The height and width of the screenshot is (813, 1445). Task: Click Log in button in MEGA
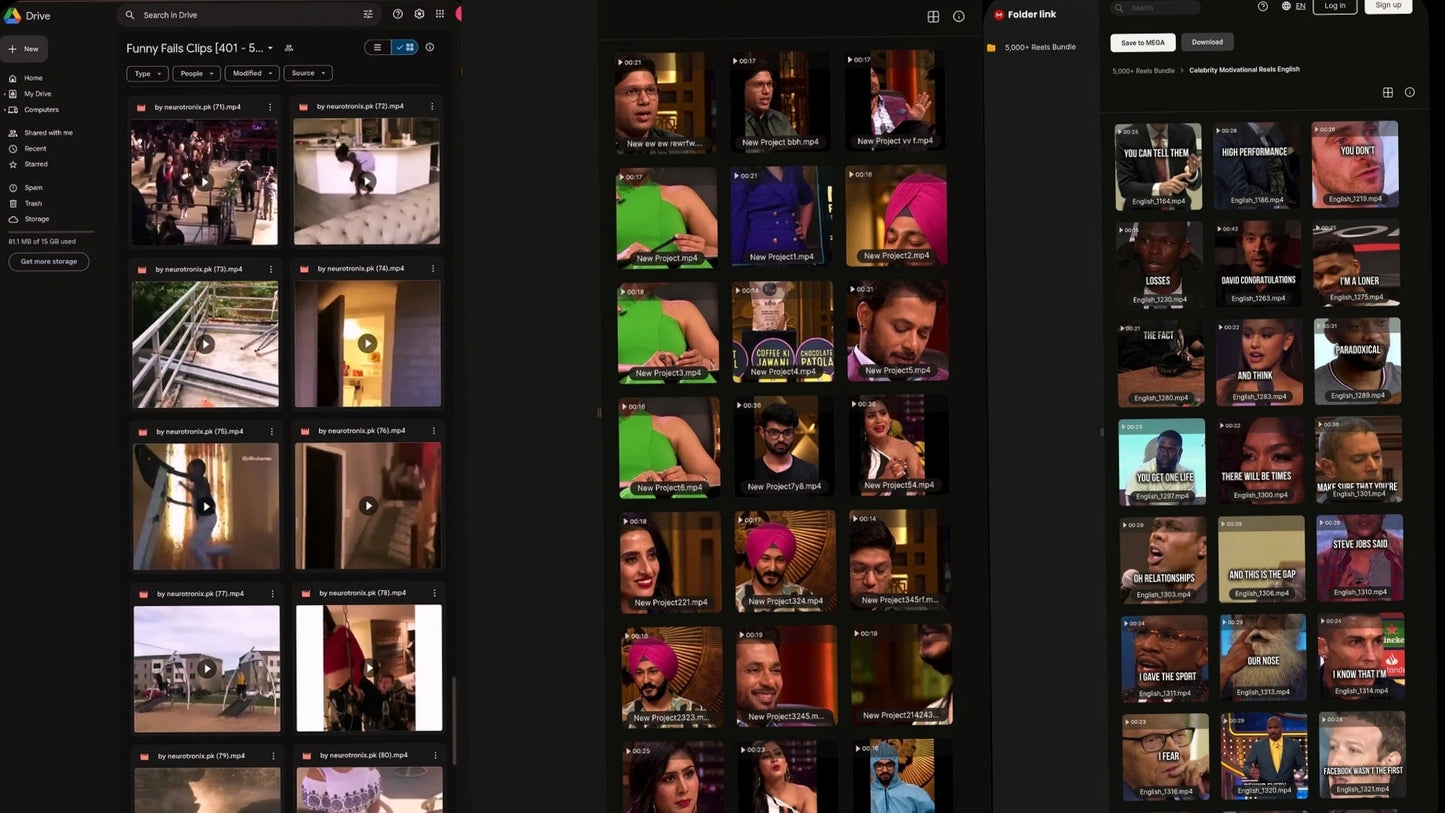point(1335,5)
